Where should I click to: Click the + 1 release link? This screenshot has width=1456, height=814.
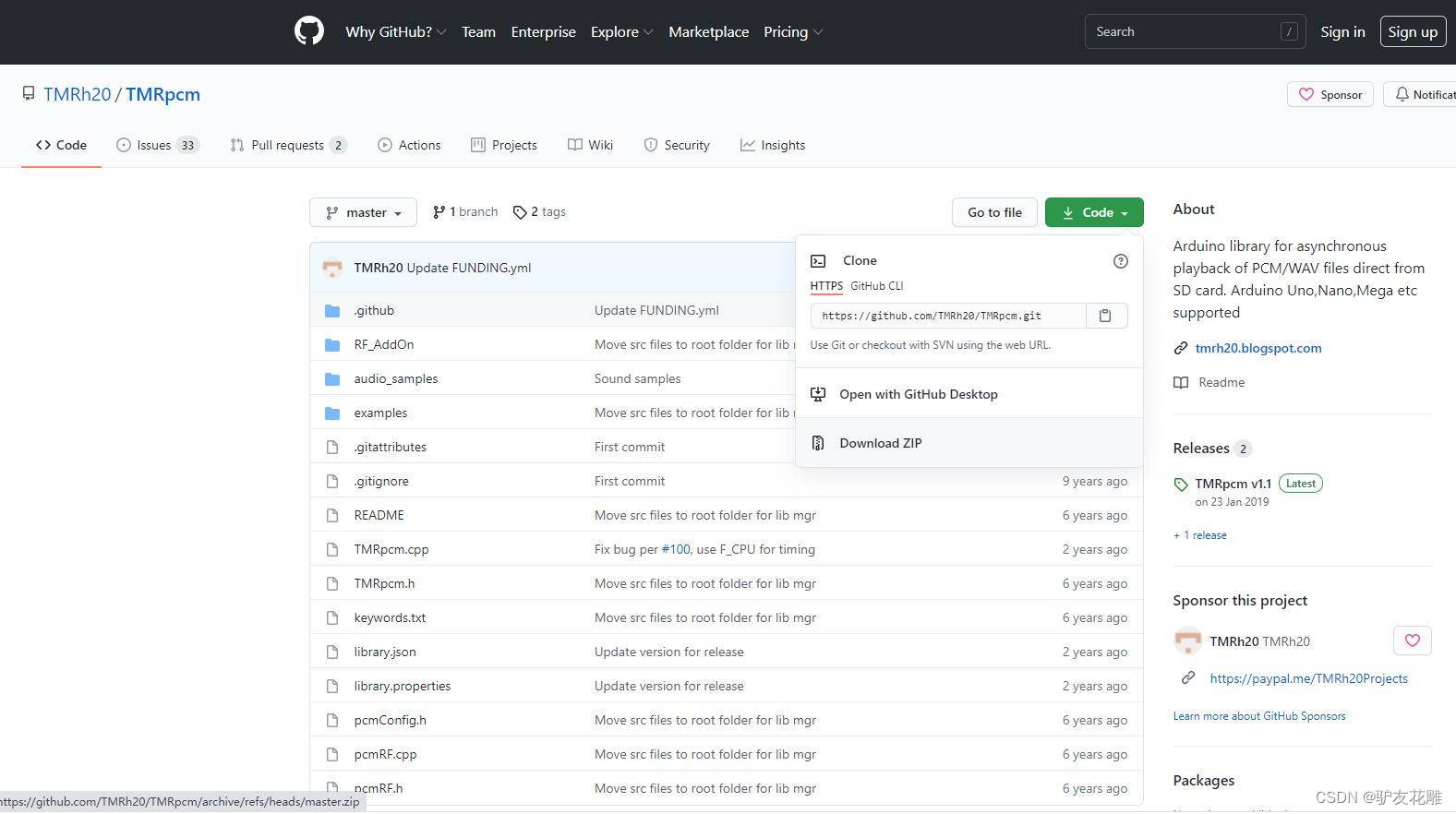[x=1200, y=535]
